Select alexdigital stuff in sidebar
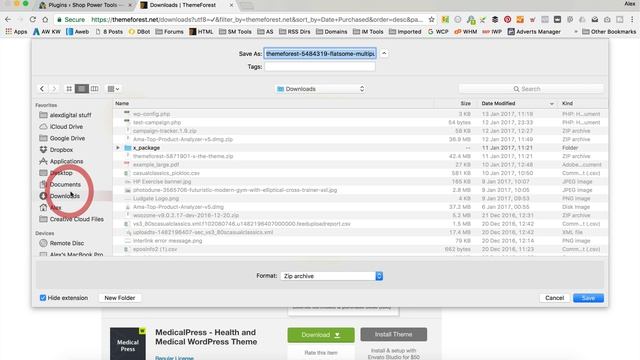Image resolution: width=640 pixels, height=360 pixels. pyautogui.click(x=71, y=115)
